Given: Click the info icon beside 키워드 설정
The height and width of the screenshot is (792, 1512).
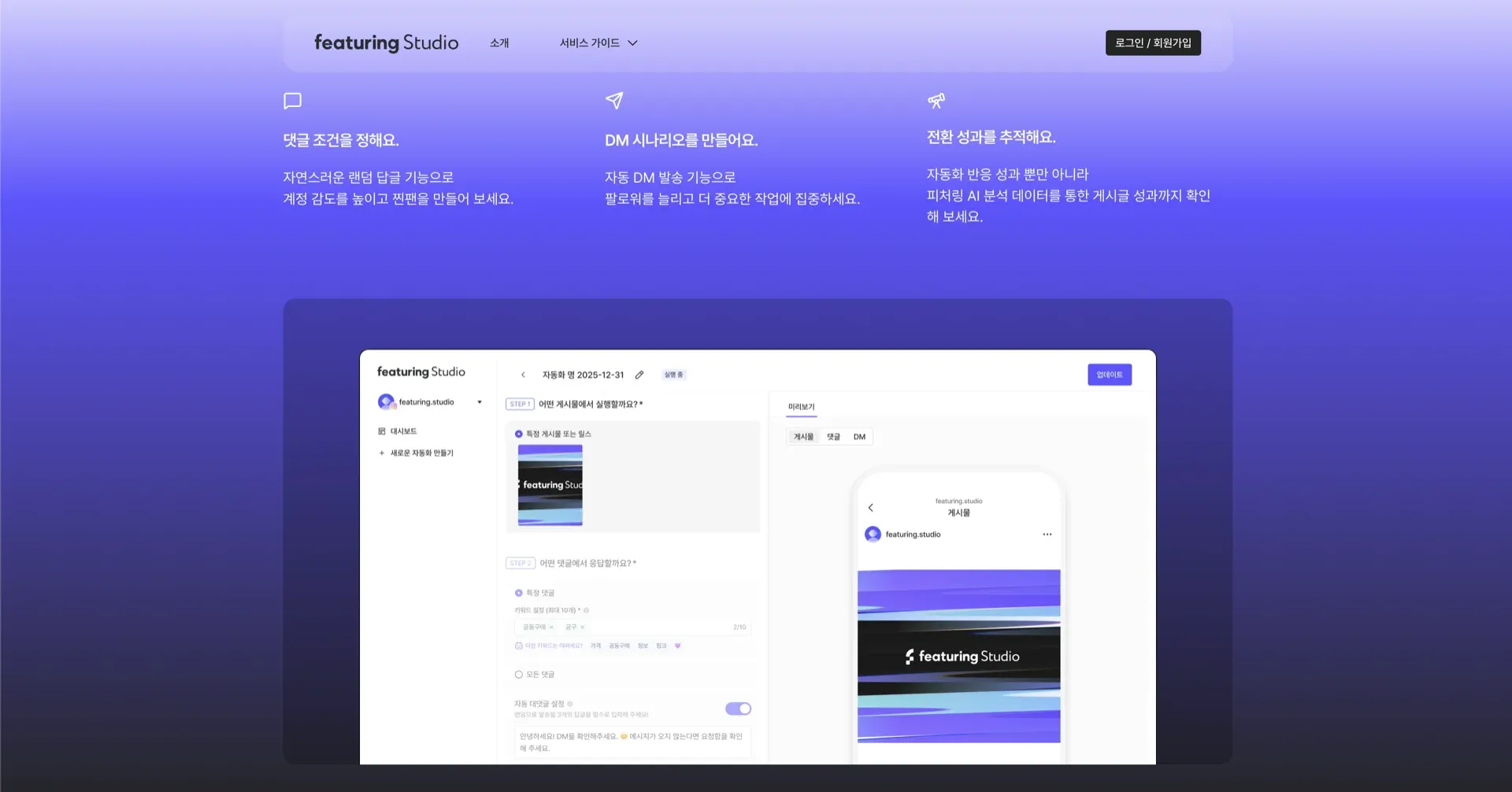Looking at the screenshot, I should pos(586,610).
